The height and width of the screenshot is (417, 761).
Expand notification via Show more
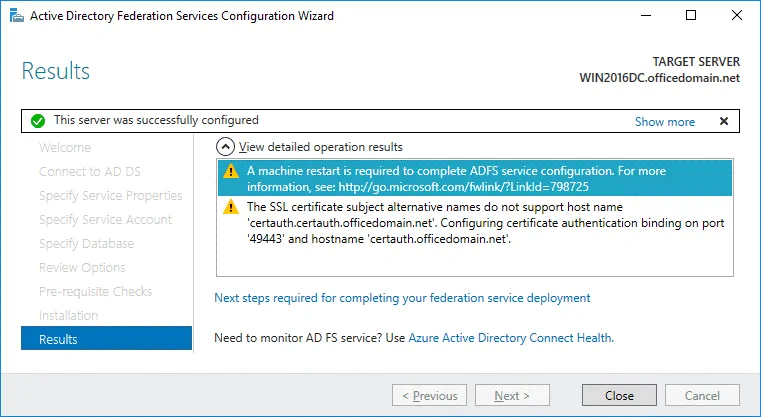pyautogui.click(x=664, y=122)
